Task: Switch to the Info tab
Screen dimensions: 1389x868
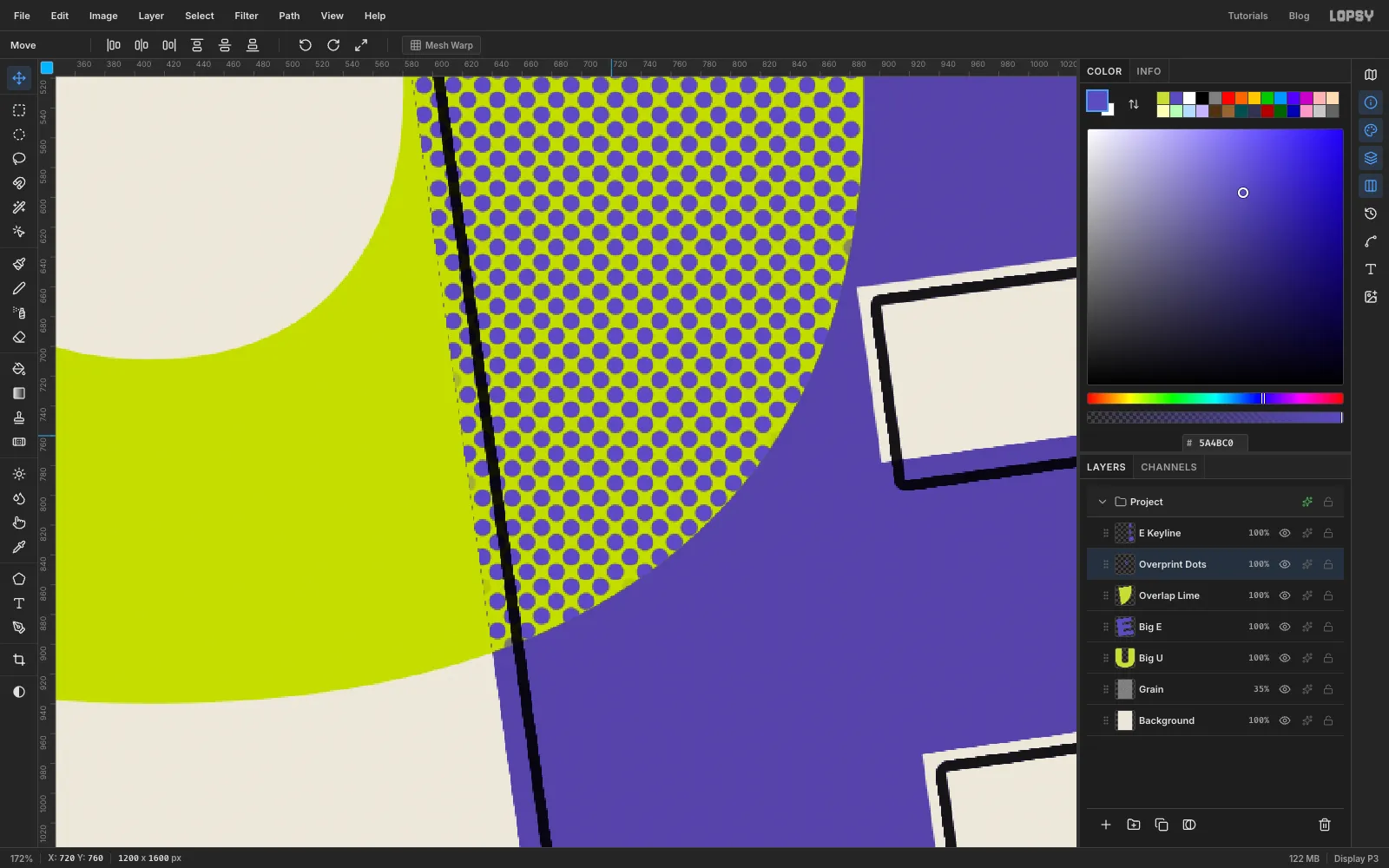Action: click(x=1149, y=71)
